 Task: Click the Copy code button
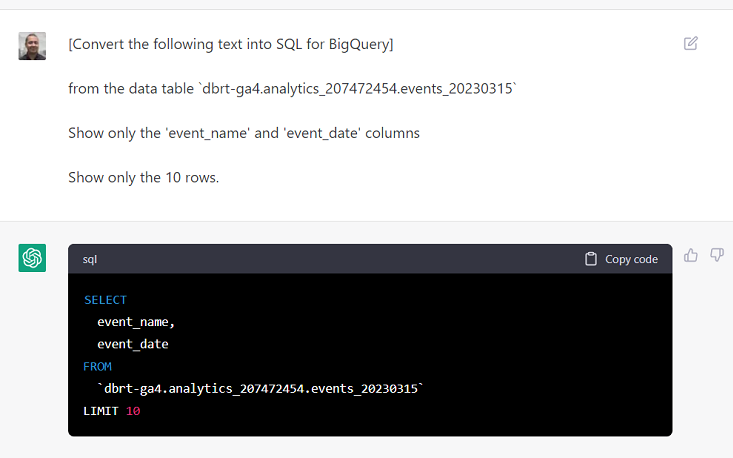(621, 259)
